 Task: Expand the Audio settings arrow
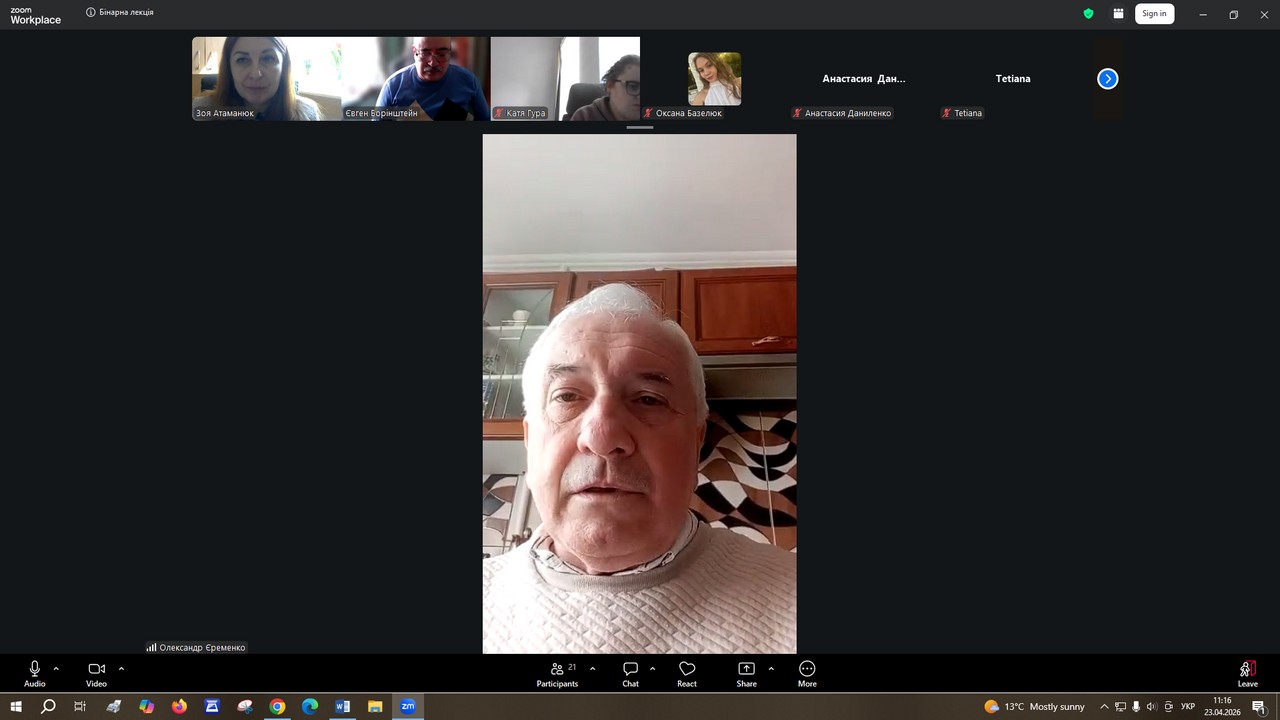pyautogui.click(x=56, y=668)
